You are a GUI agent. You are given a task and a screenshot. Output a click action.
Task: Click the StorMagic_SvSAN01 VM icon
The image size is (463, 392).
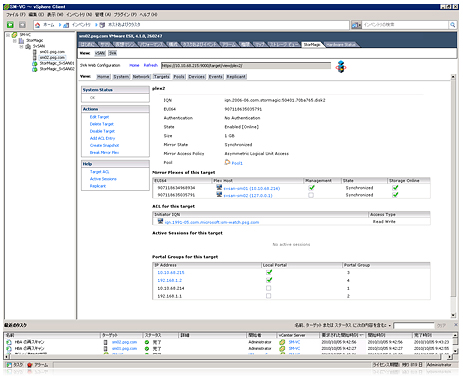coord(35,63)
